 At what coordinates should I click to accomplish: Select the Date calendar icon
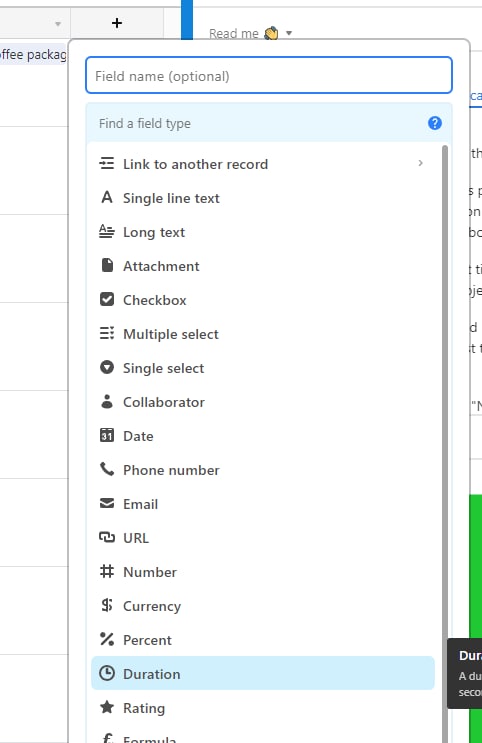click(107, 435)
